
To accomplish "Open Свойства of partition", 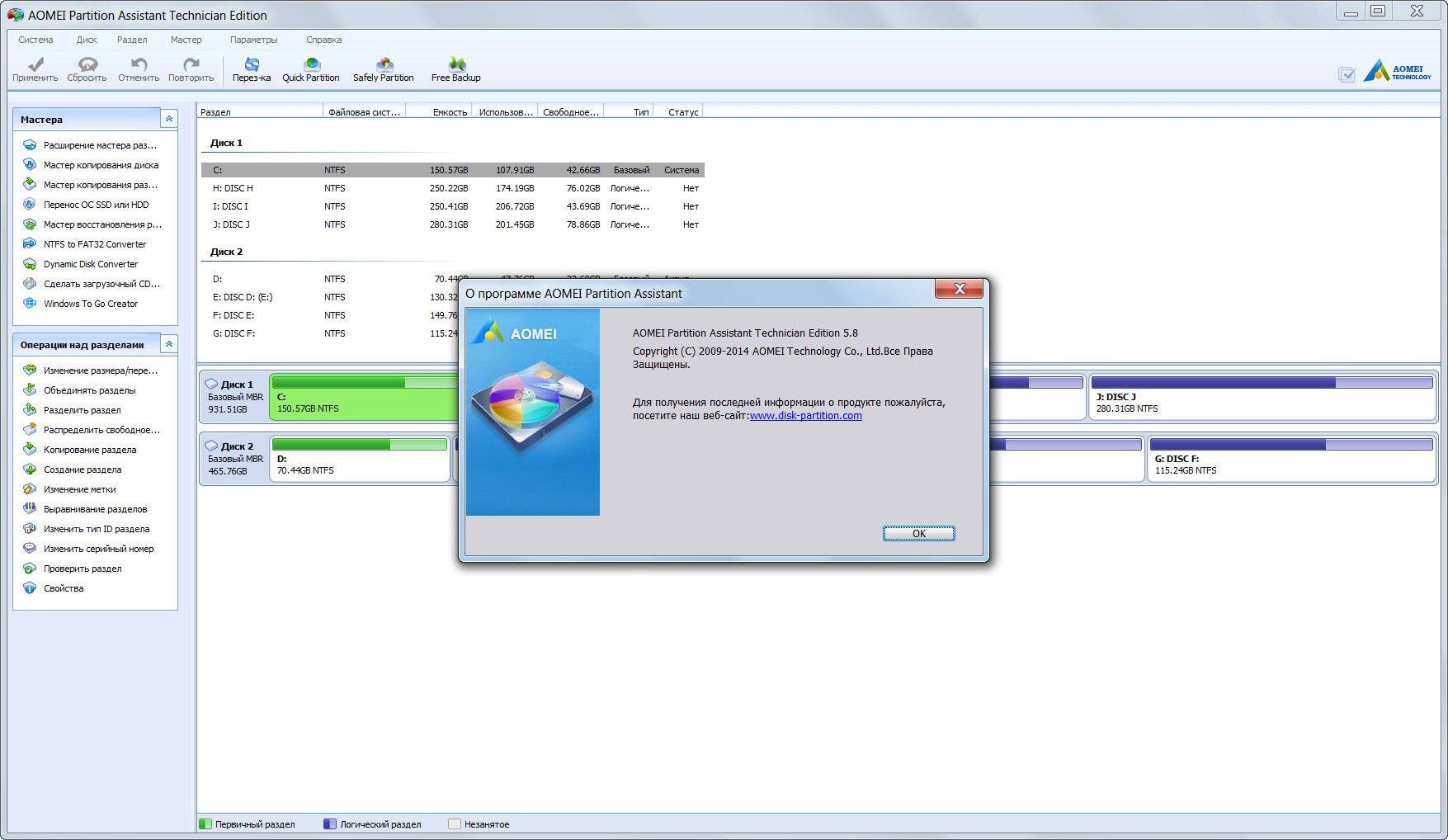I will click(x=54, y=588).
